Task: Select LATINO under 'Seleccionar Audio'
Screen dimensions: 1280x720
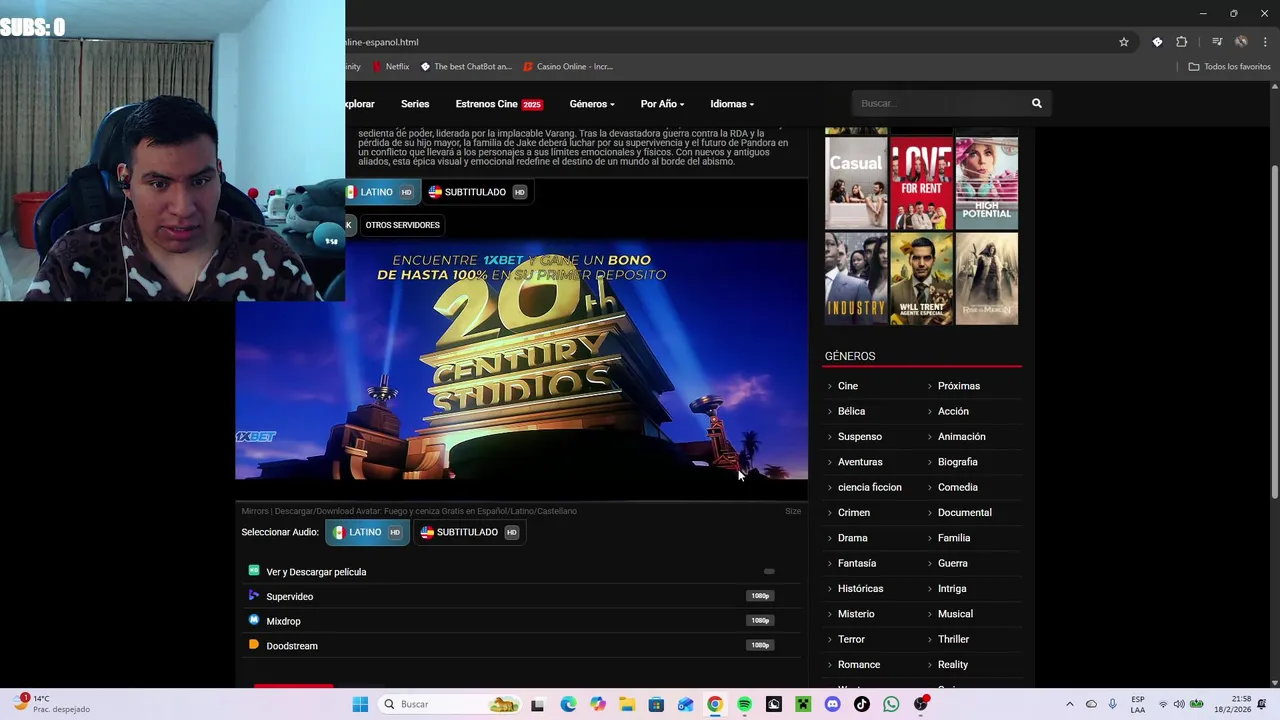Action: click(x=367, y=532)
